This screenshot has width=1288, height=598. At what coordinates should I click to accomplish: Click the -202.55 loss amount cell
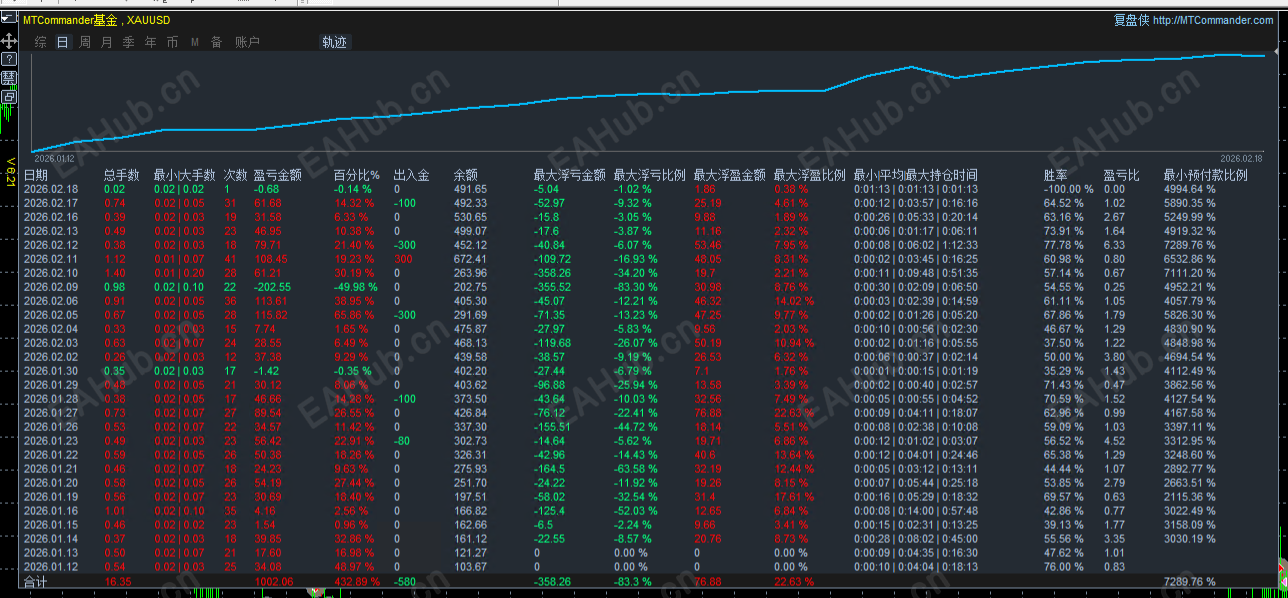271,287
